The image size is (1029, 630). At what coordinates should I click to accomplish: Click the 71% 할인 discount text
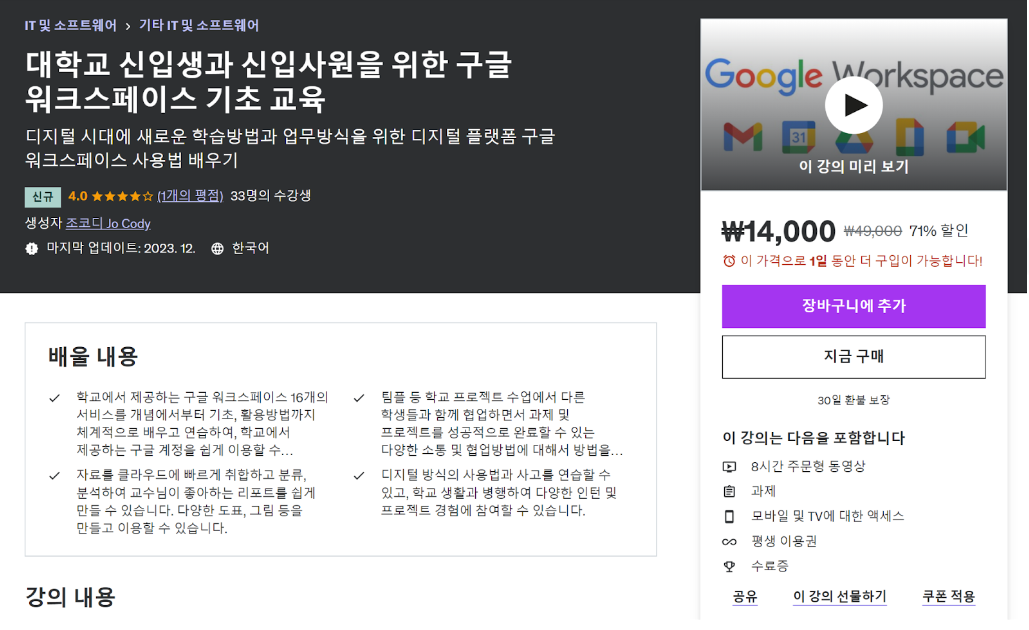click(938, 231)
